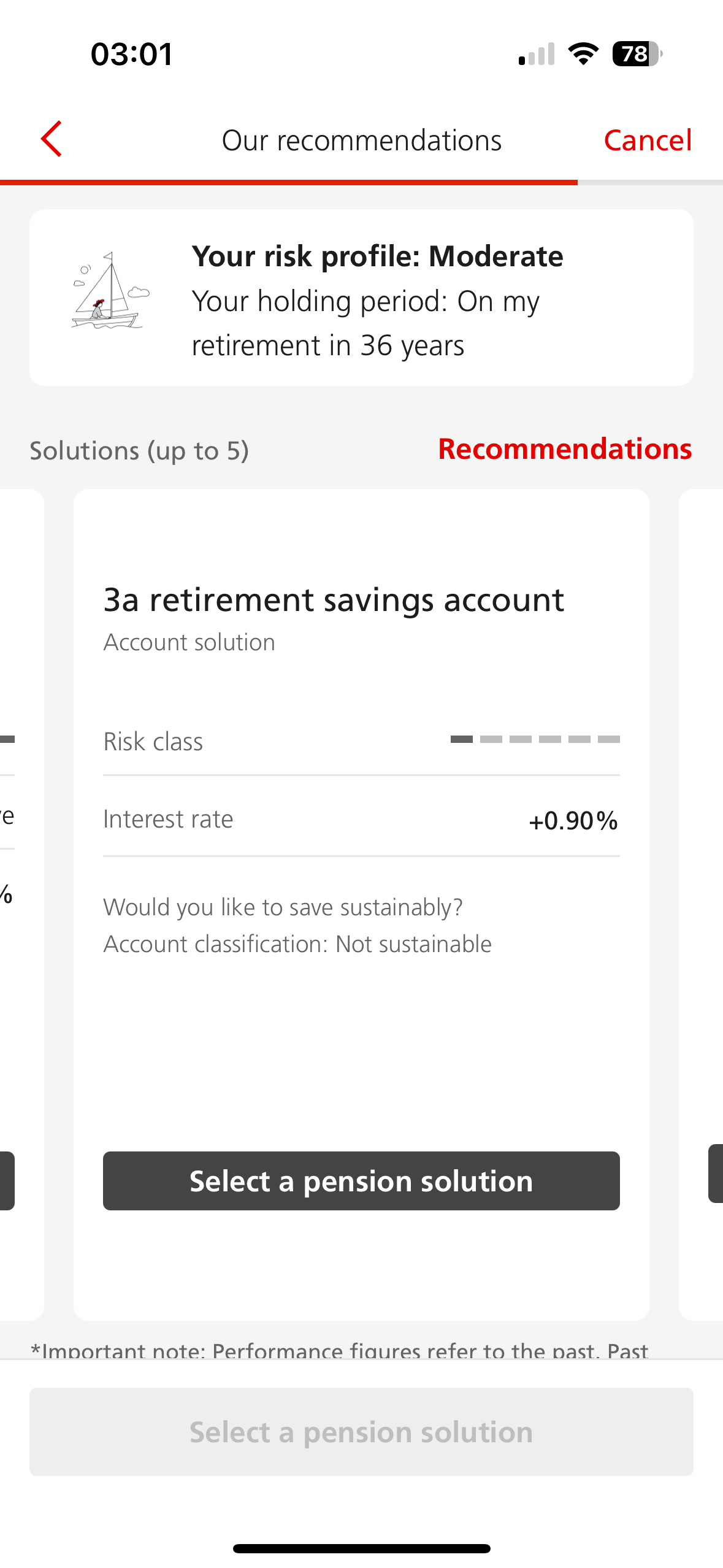Tap the cellular signal bars icon
The height and width of the screenshot is (1568, 723).
click(x=537, y=54)
